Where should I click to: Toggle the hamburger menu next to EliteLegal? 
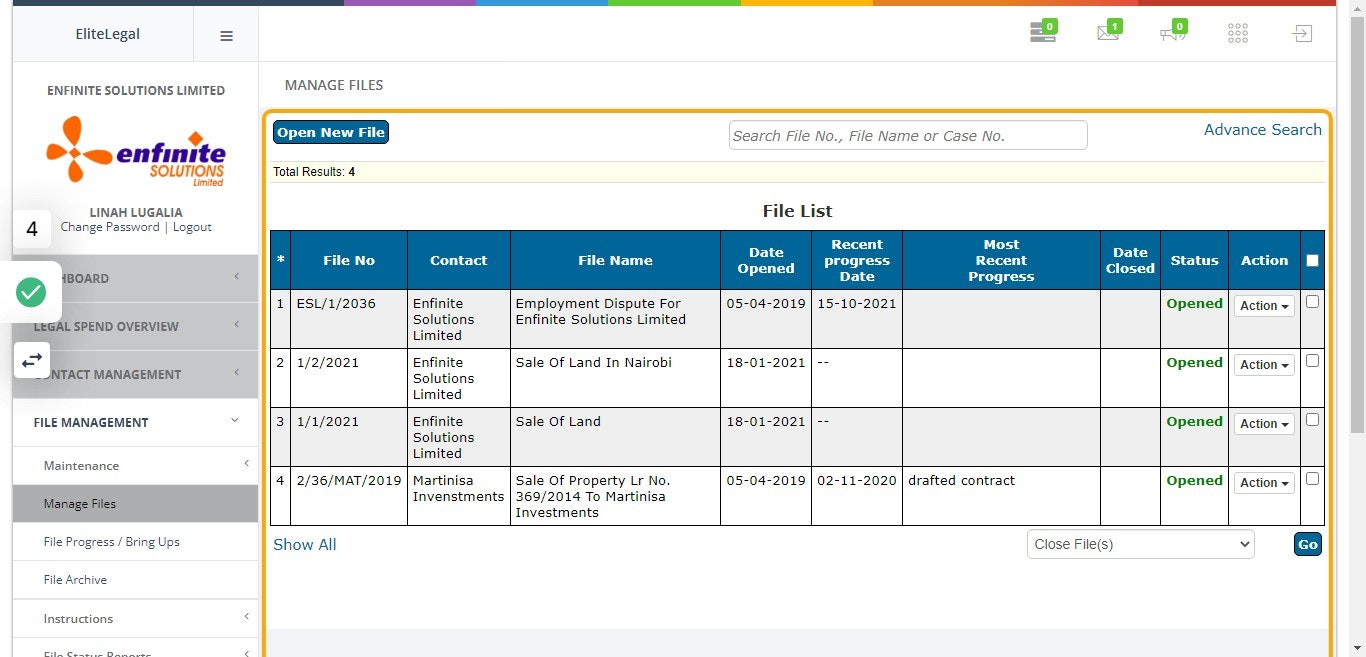tap(226, 35)
